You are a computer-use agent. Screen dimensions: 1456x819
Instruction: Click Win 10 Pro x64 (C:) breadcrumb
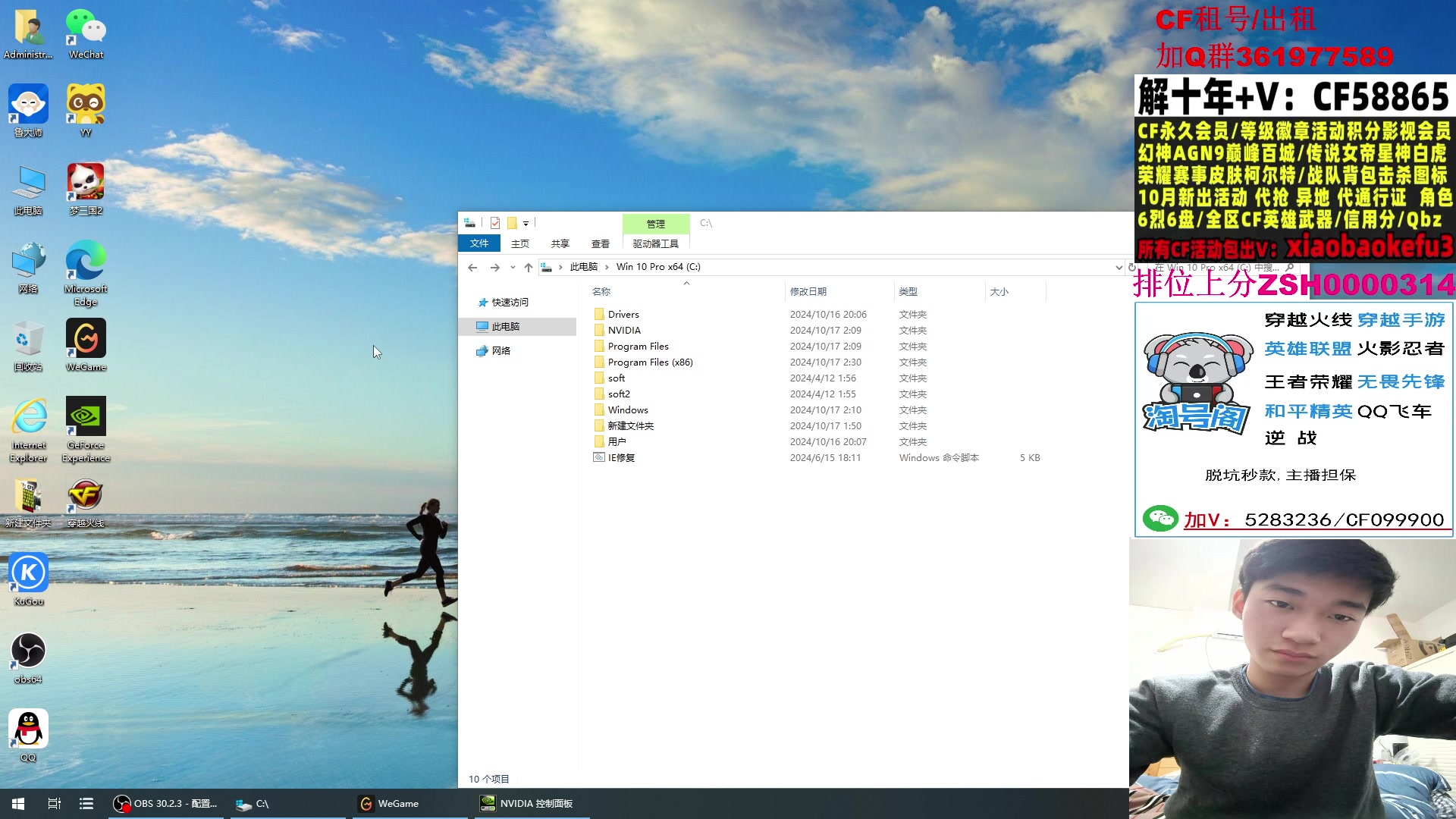658,267
